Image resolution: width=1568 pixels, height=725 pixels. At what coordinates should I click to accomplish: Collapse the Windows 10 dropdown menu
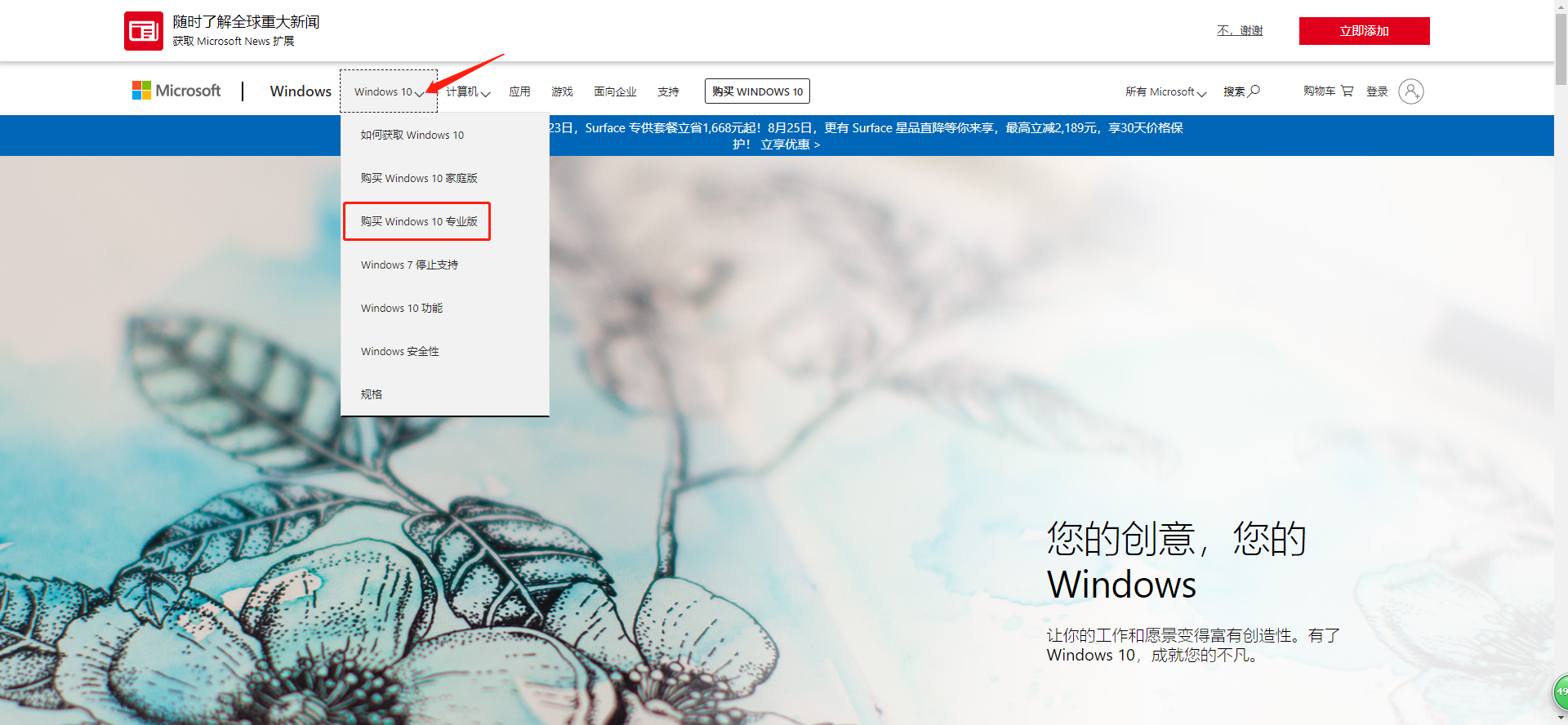coord(389,91)
